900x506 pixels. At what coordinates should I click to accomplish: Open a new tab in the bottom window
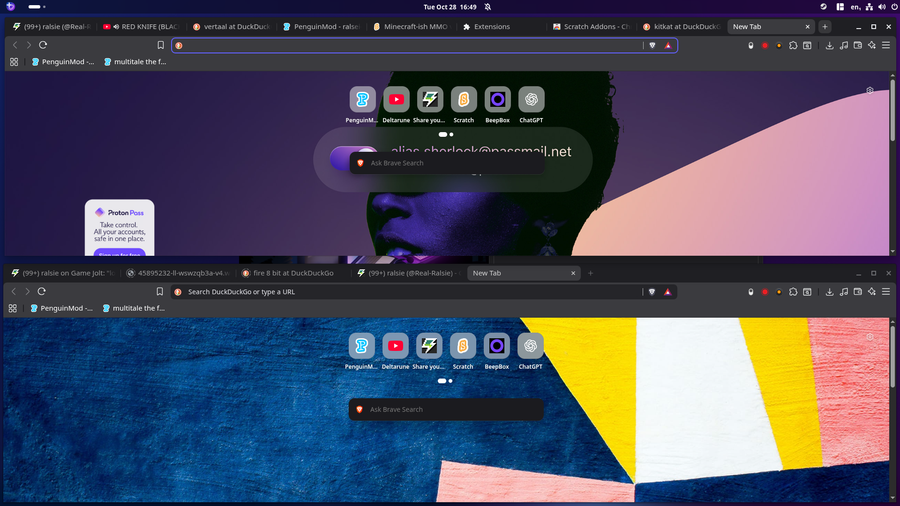(590, 273)
